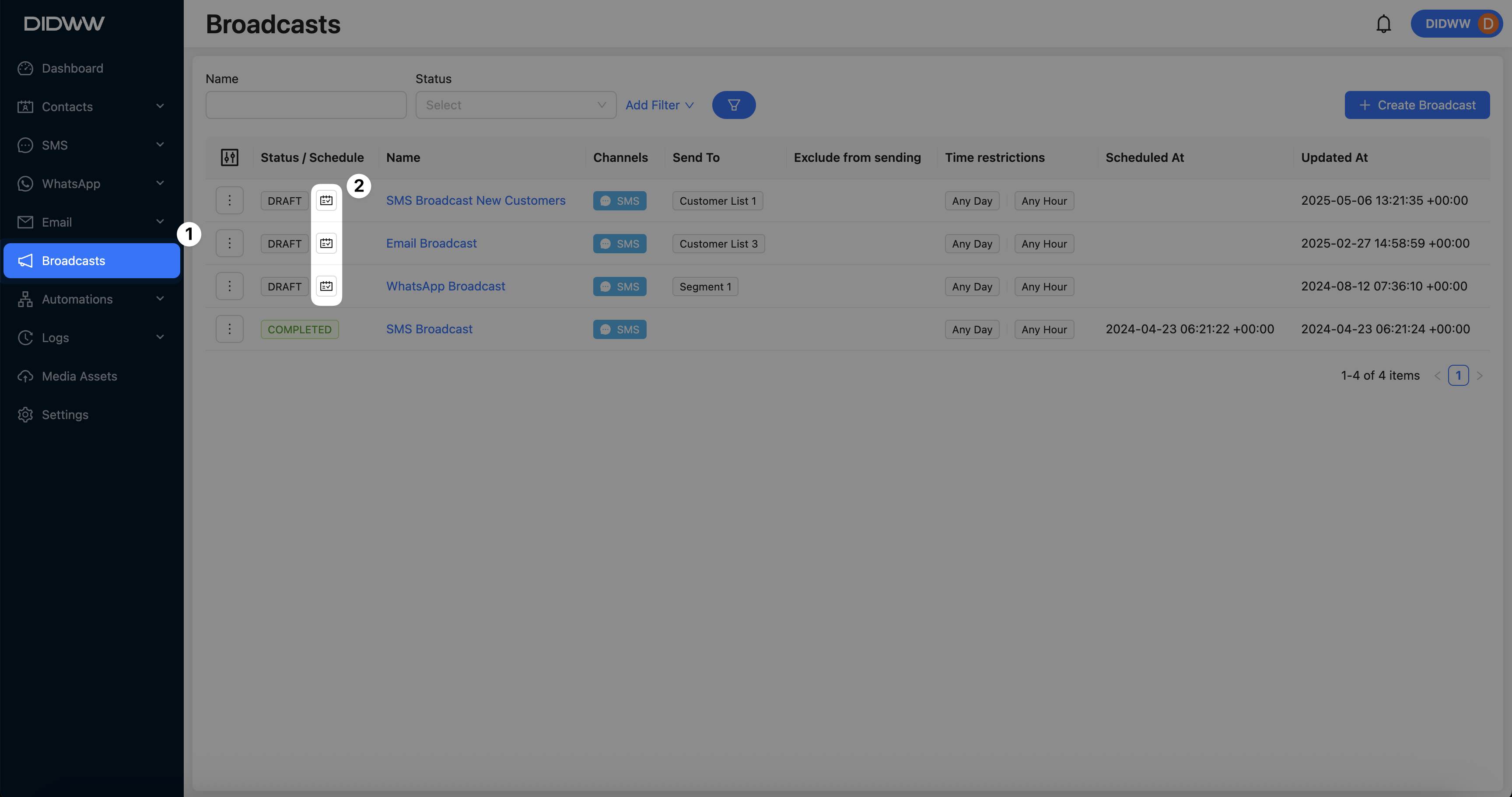
Task: Open Media Assets in sidebar
Action: coord(79,376)
